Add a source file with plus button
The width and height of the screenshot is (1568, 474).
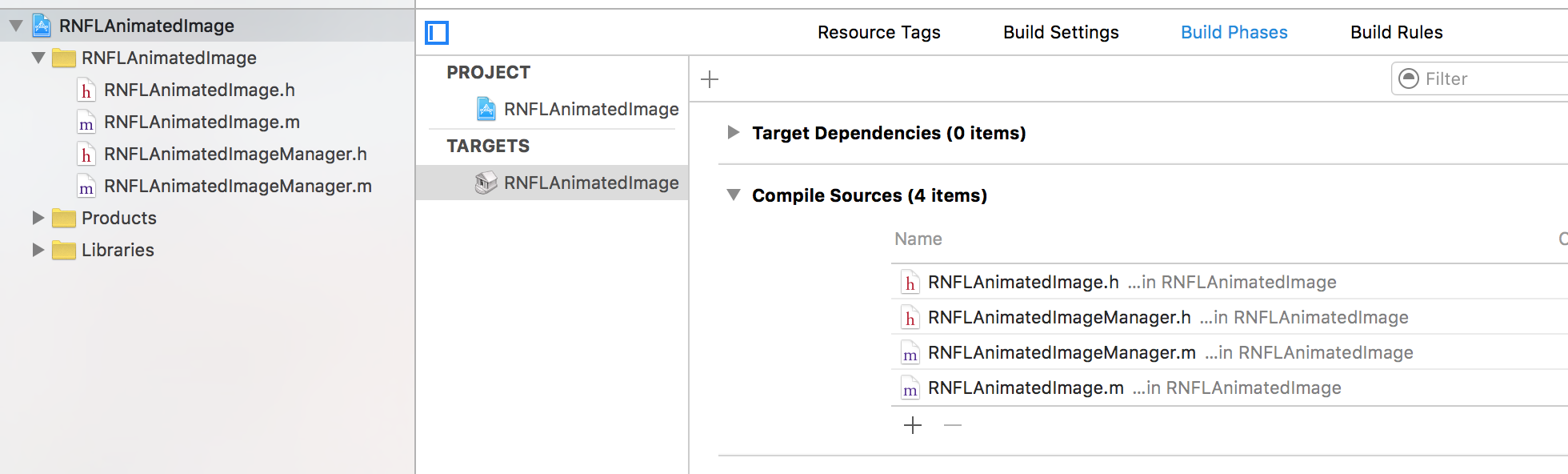pyautogui.click(x=913, y=425)
